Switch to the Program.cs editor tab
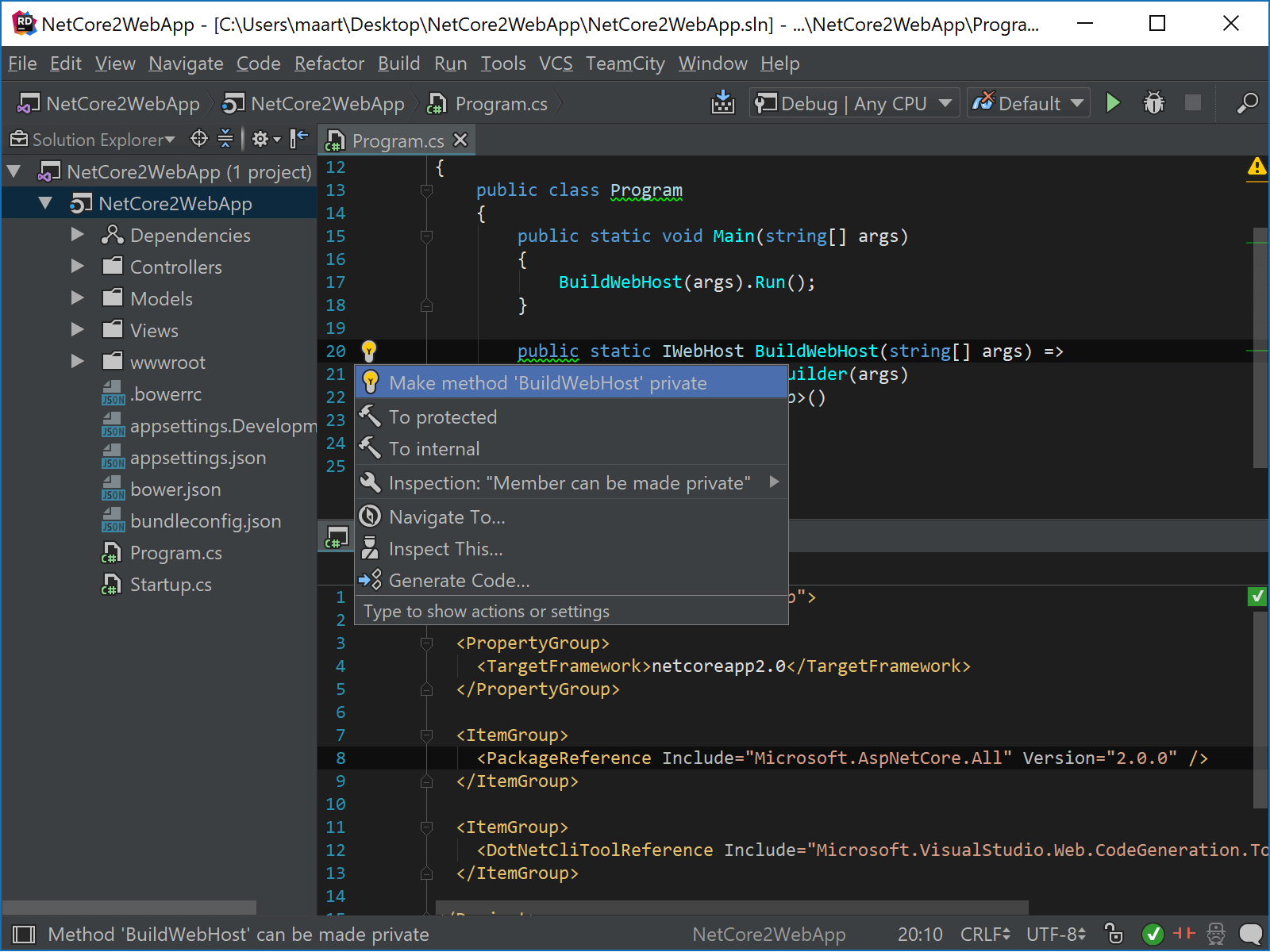 [397, 140]
